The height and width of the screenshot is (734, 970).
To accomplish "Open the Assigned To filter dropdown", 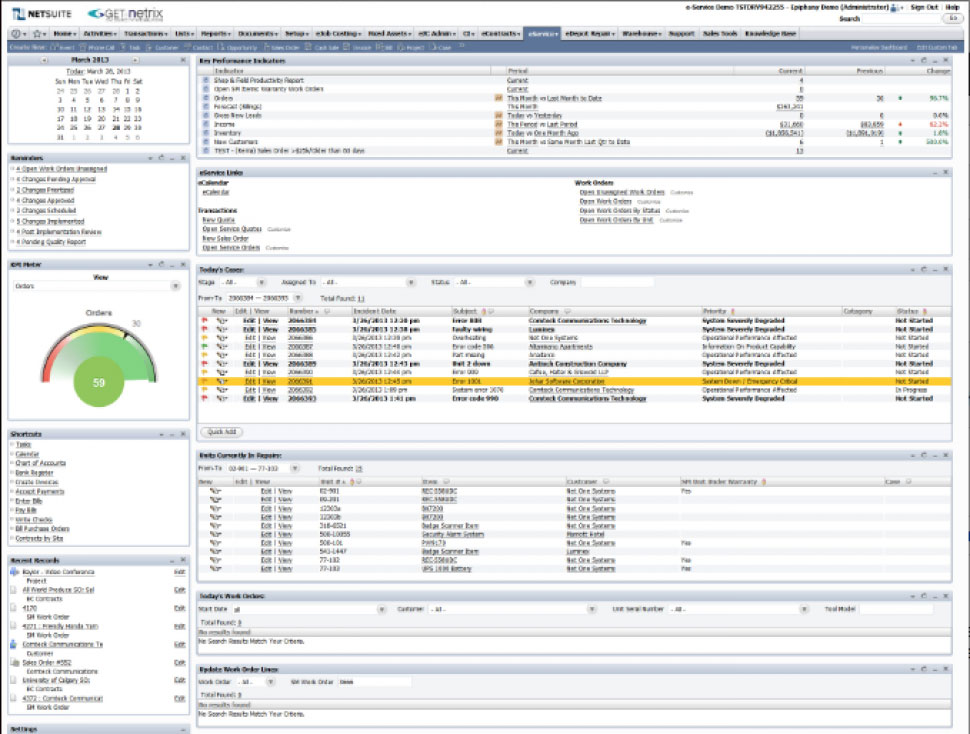I will point(411,283).
